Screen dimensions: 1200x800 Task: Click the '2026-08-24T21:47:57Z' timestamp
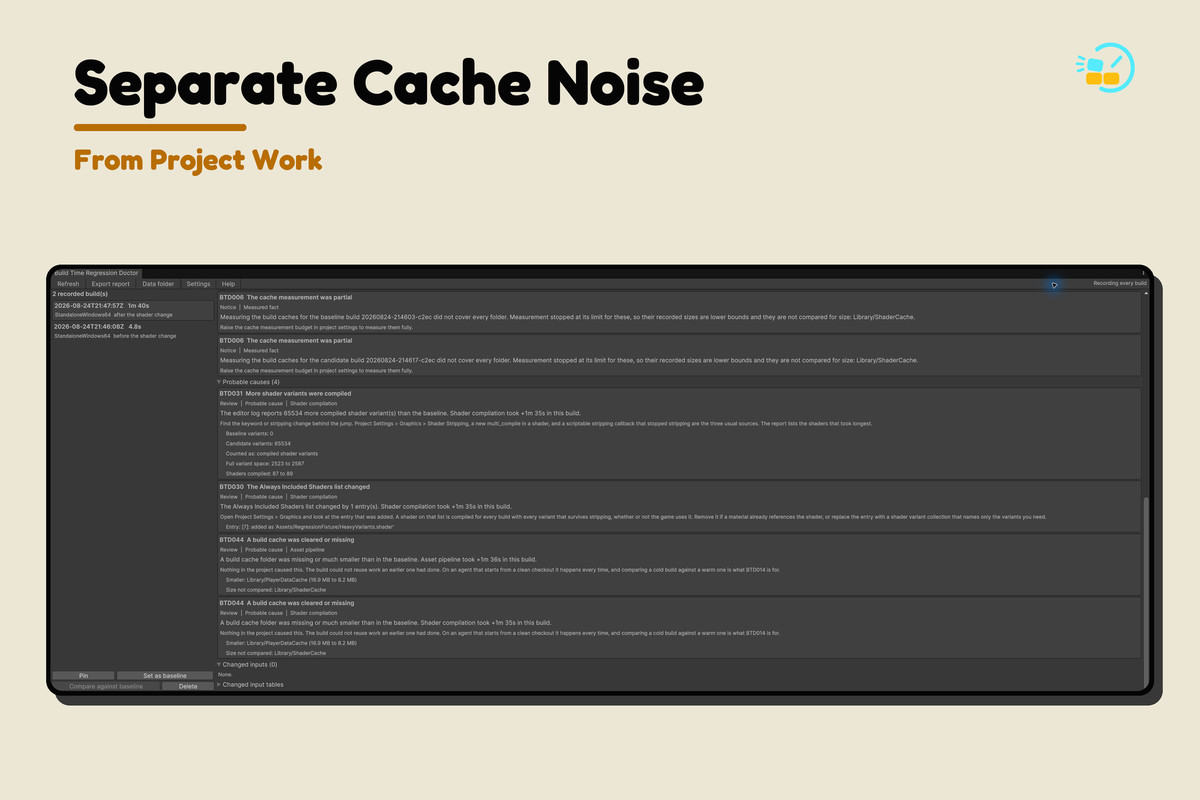point(89,305)
